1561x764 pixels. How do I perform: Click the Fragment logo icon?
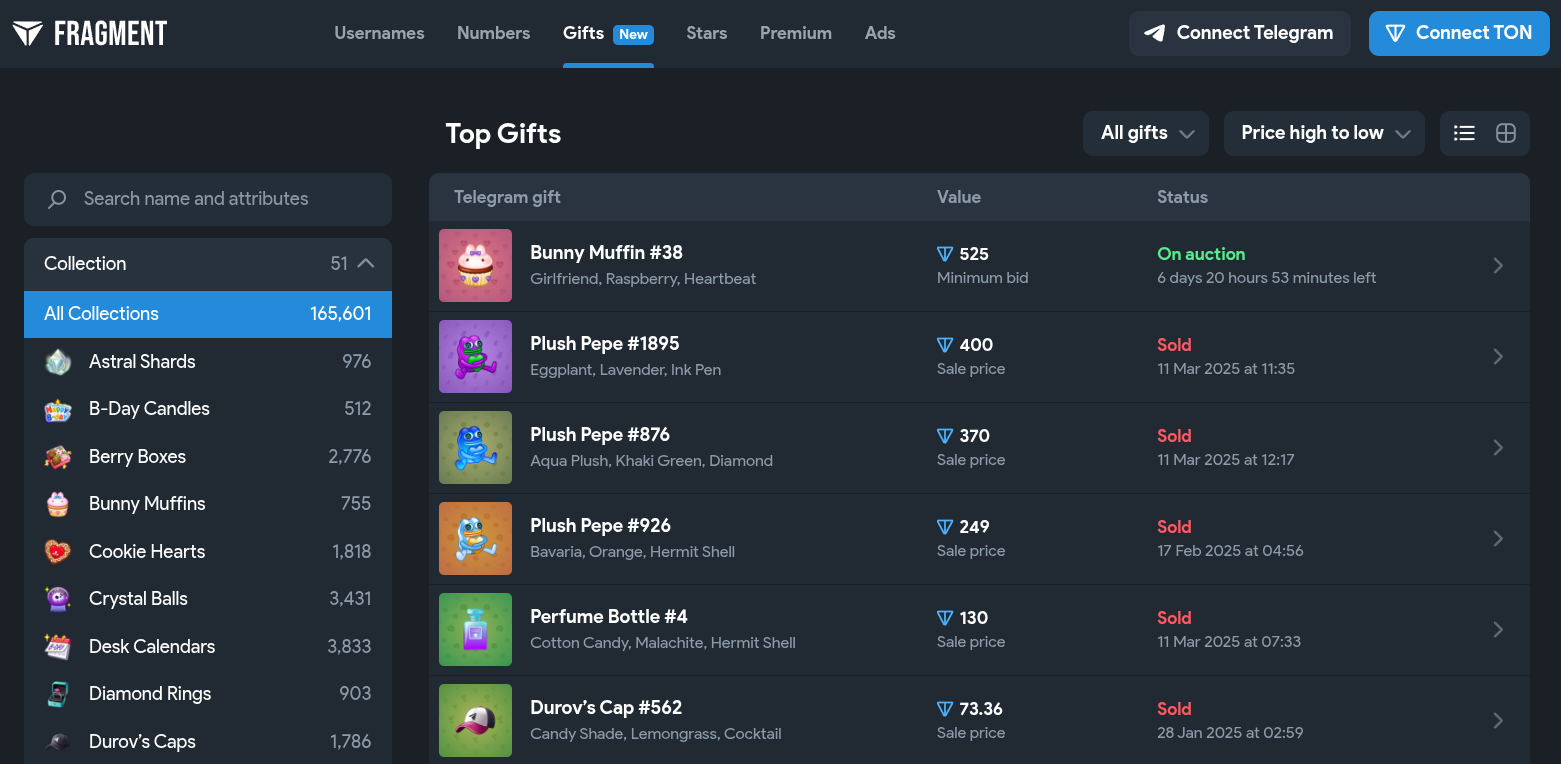[27, 33]
